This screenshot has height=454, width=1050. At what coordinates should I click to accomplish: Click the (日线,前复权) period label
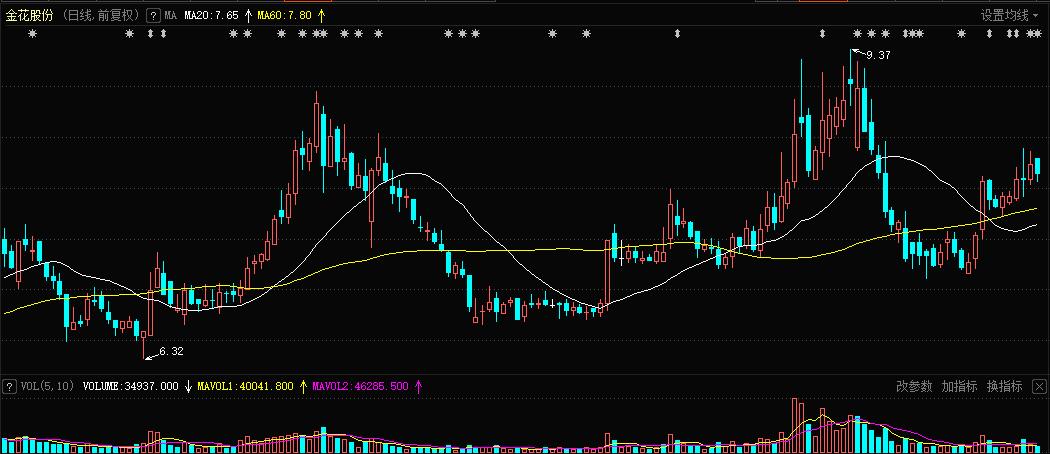pyautogui.click(x=102, y=15)
